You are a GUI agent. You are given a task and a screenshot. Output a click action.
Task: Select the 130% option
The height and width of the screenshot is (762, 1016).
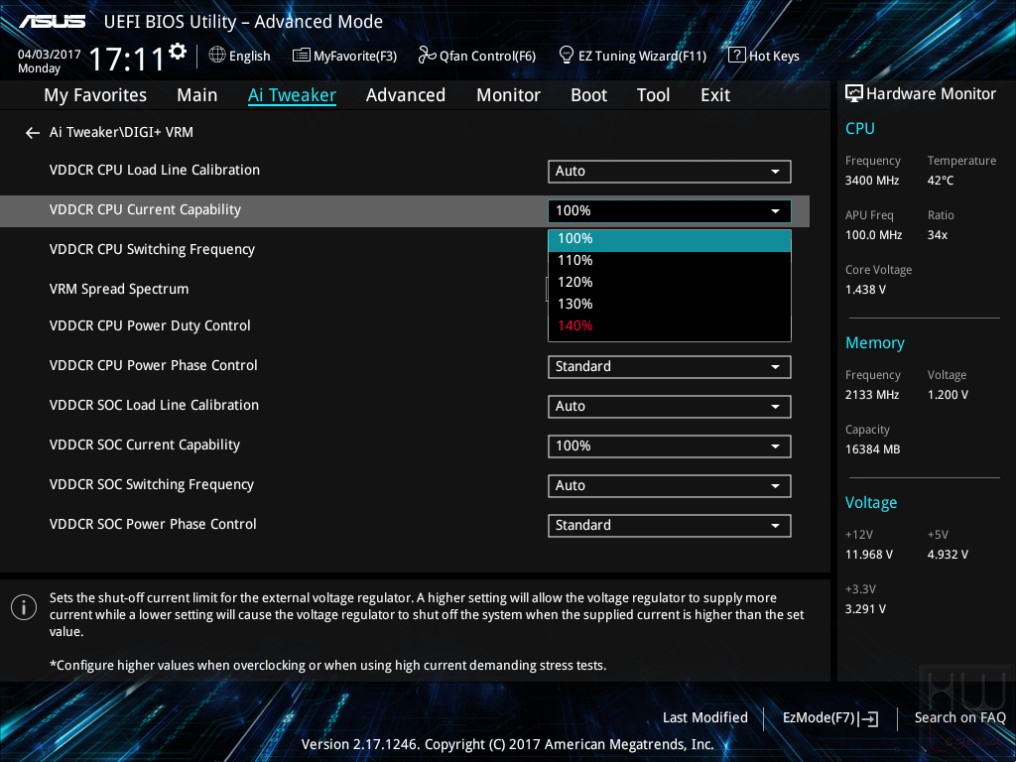click(x=669, y=305)
